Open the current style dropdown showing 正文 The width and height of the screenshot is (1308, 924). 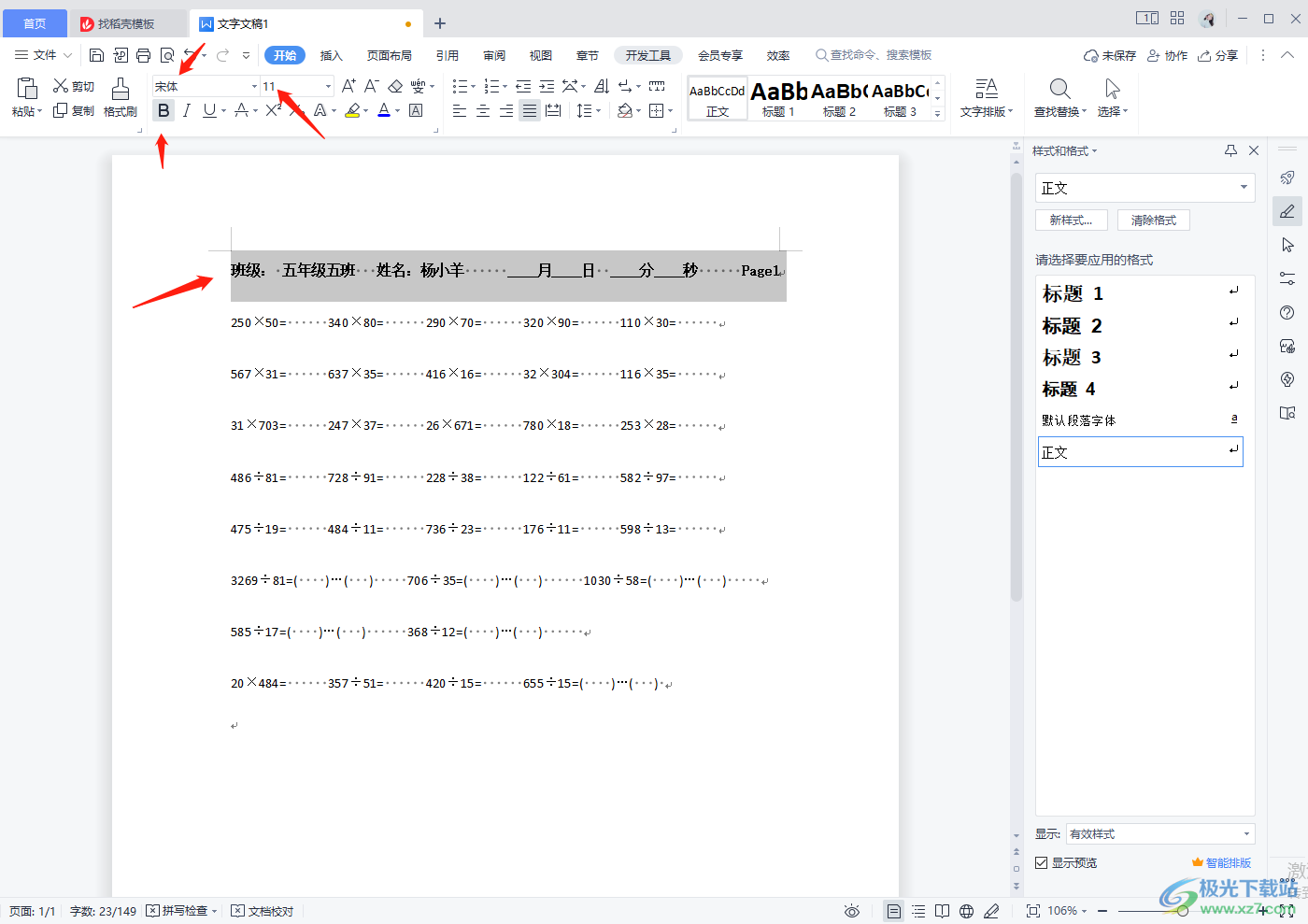tap(1244, 187)
